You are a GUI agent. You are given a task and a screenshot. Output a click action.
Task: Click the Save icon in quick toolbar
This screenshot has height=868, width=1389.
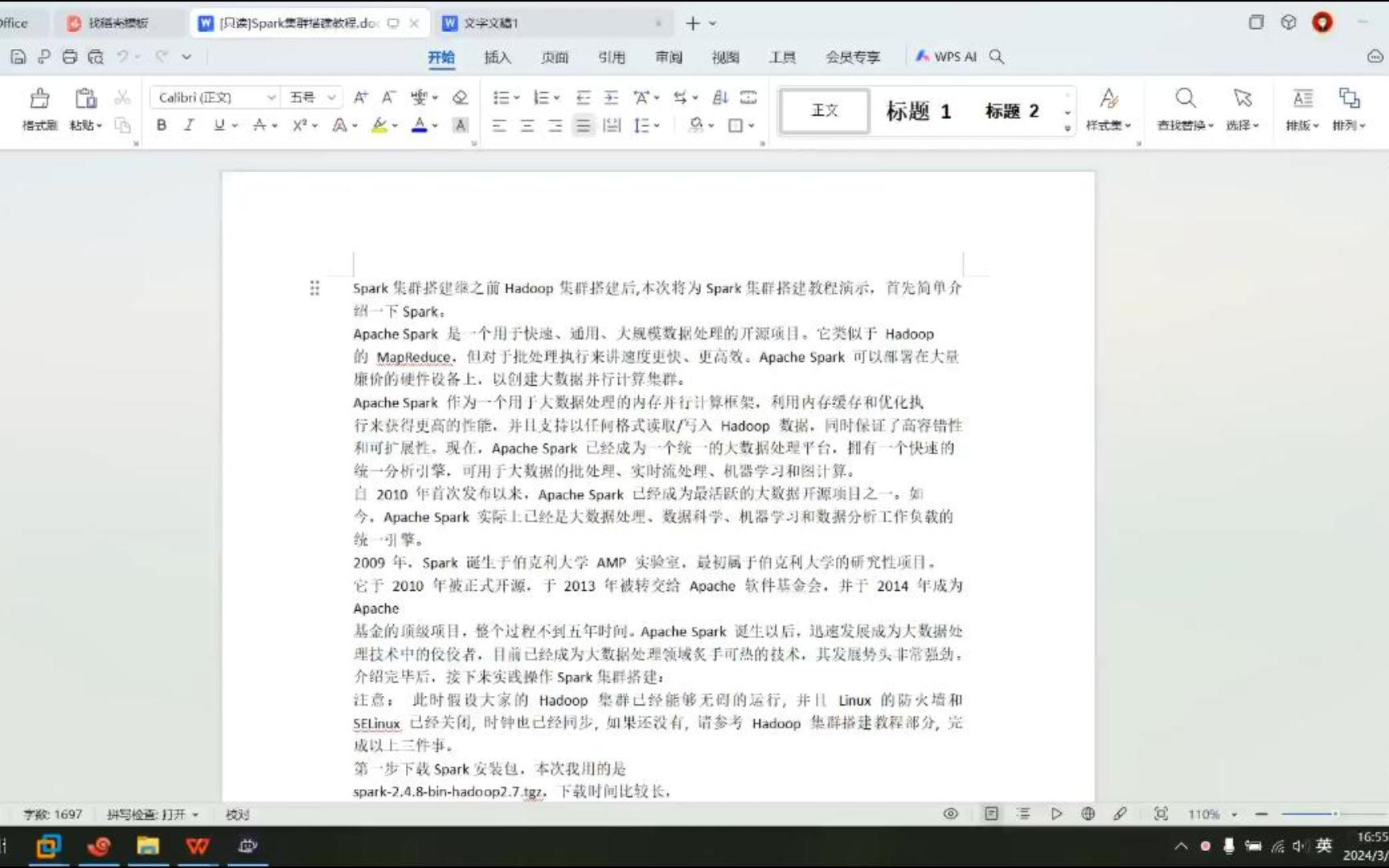click(18, 56)
